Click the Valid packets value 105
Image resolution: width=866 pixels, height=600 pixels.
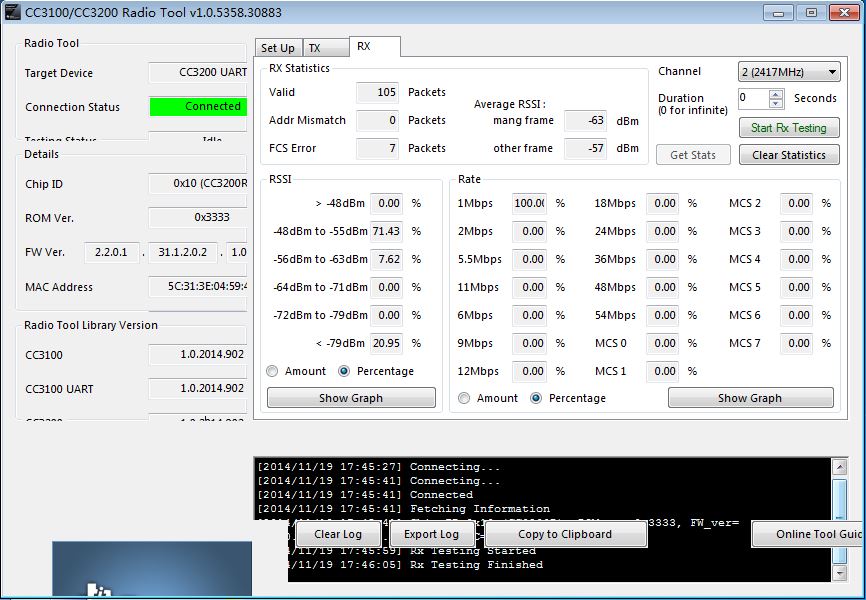(377, 92)
